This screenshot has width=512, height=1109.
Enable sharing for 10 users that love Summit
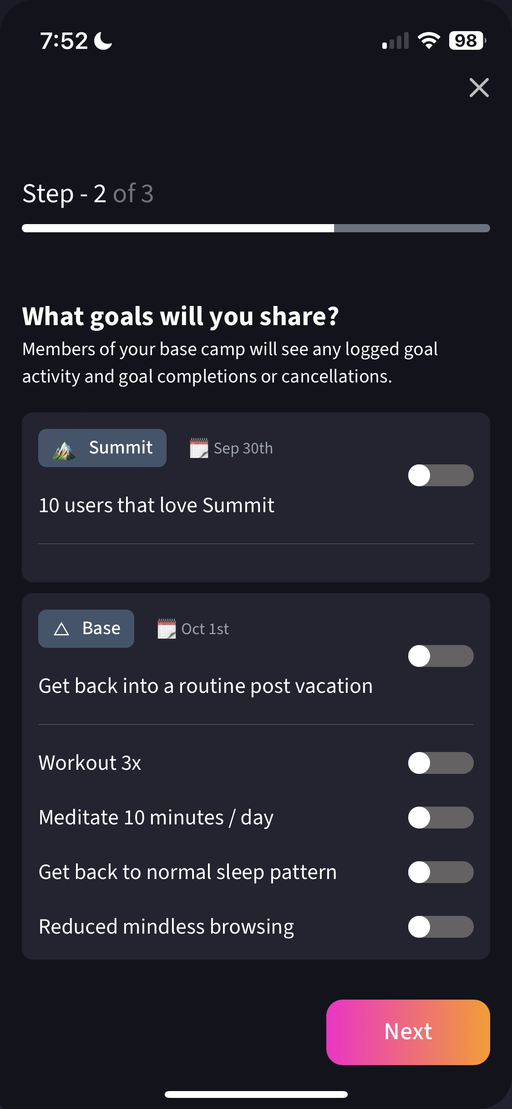(441, 475)
